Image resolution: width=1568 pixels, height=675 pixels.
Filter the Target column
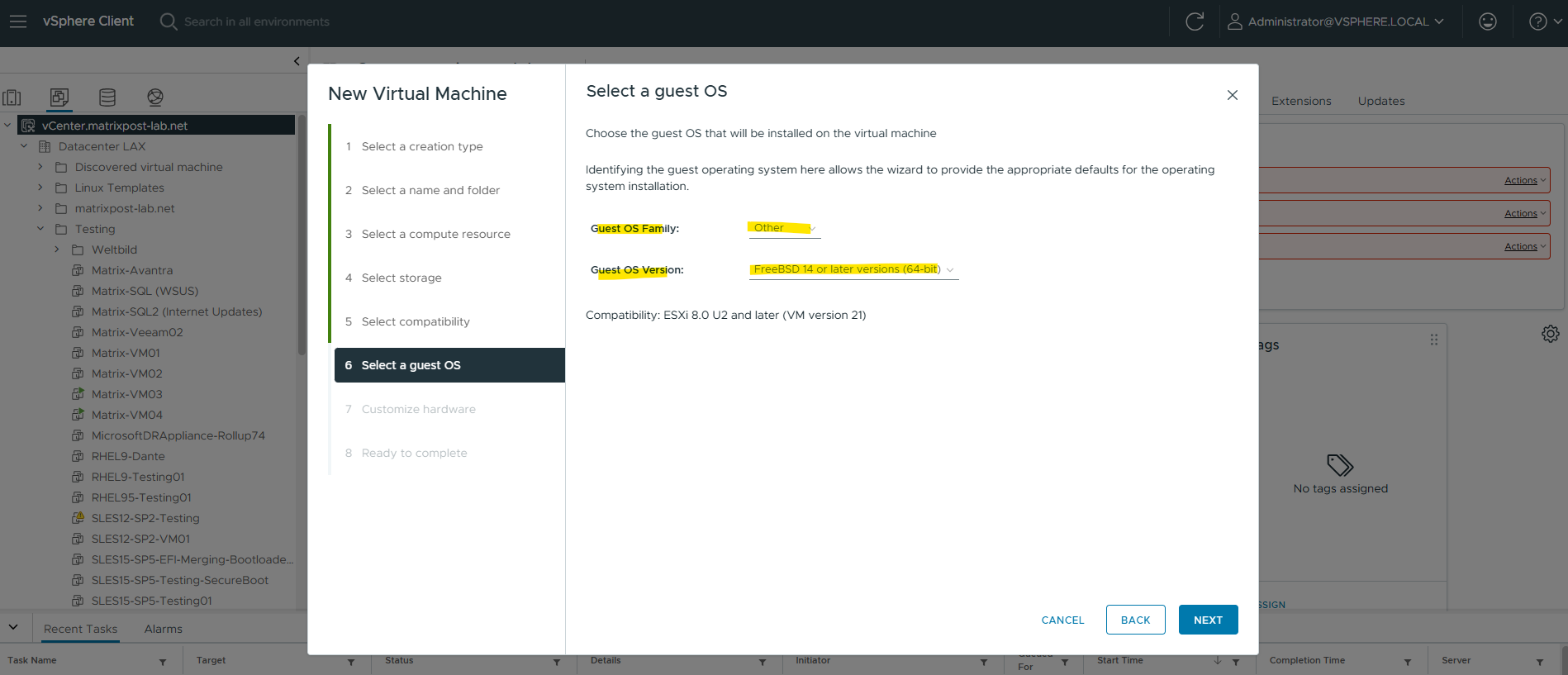click(x=351, y=662)
